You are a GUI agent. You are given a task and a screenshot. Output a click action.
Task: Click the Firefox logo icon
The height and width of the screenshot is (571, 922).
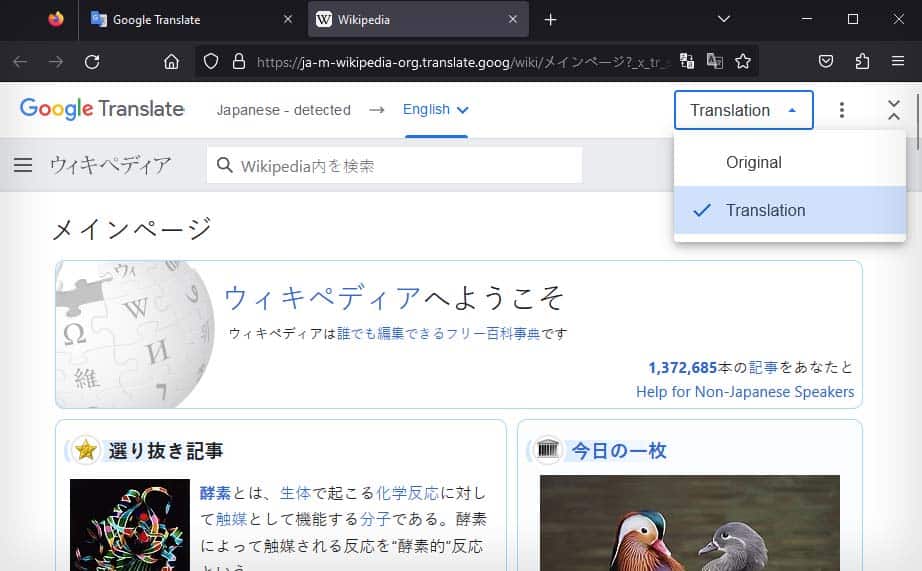point(56,19)
